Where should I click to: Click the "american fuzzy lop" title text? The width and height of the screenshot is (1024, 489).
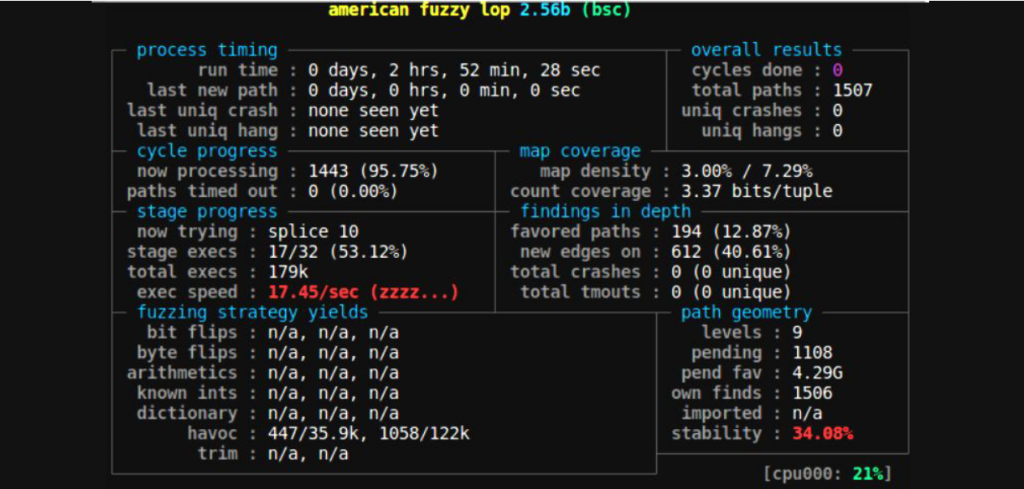(x=418, y=10)
